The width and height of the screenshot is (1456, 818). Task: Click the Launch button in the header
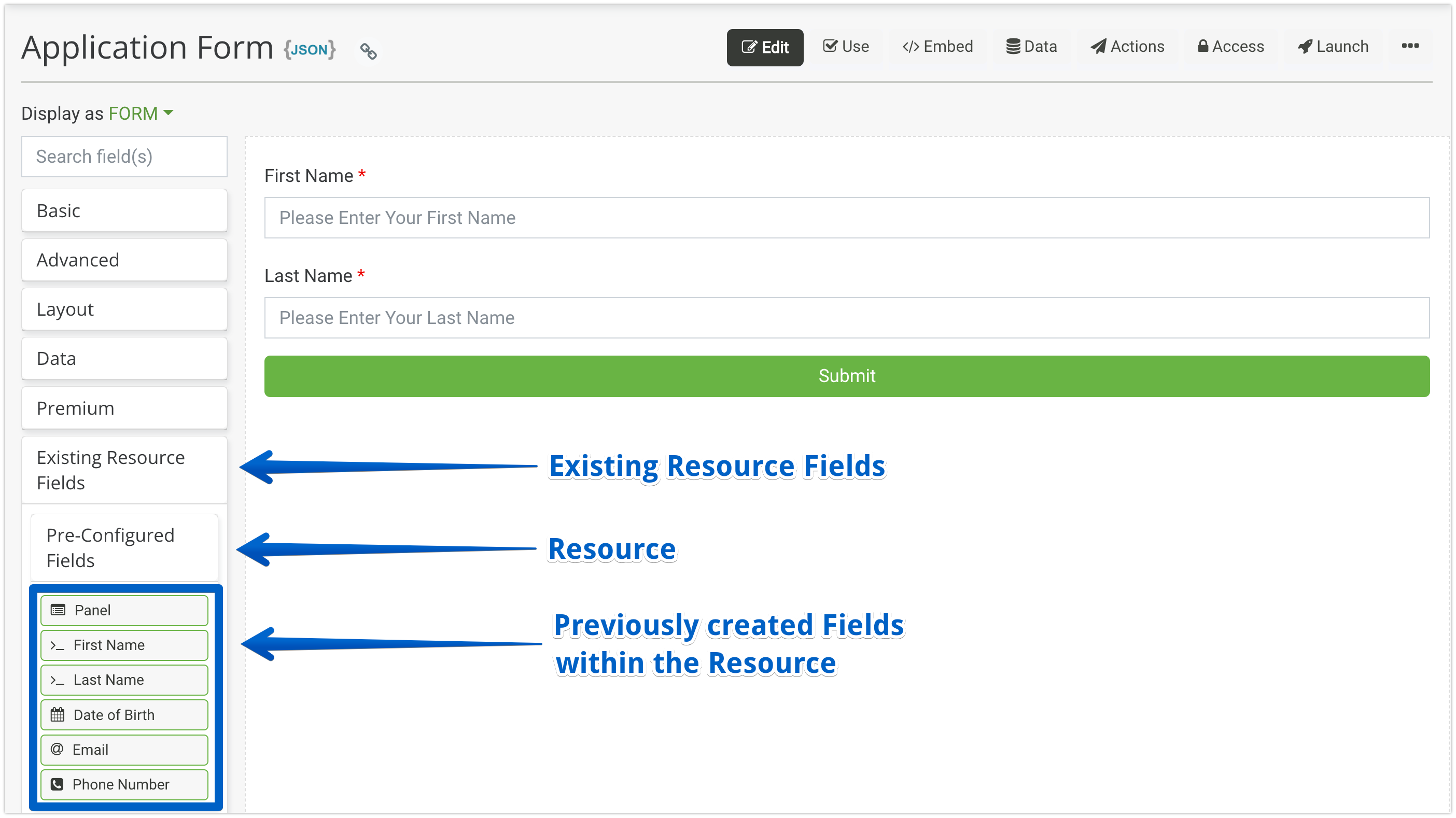1333,47
